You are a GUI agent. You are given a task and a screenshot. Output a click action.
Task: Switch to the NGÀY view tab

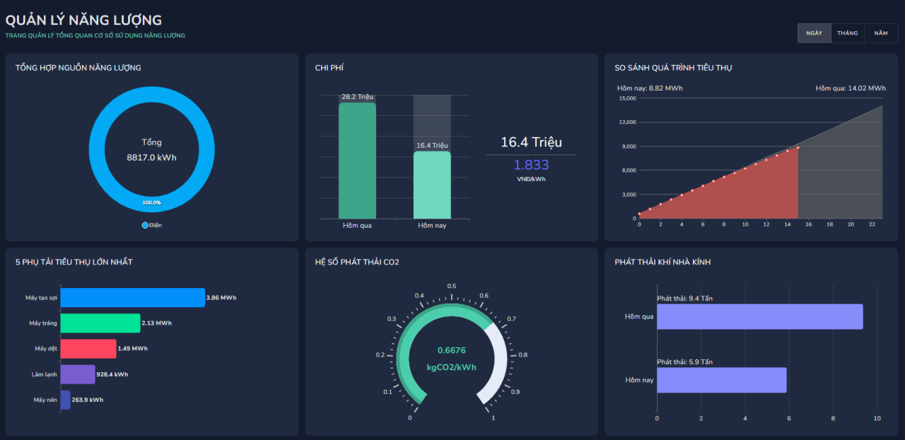(814, 33)
